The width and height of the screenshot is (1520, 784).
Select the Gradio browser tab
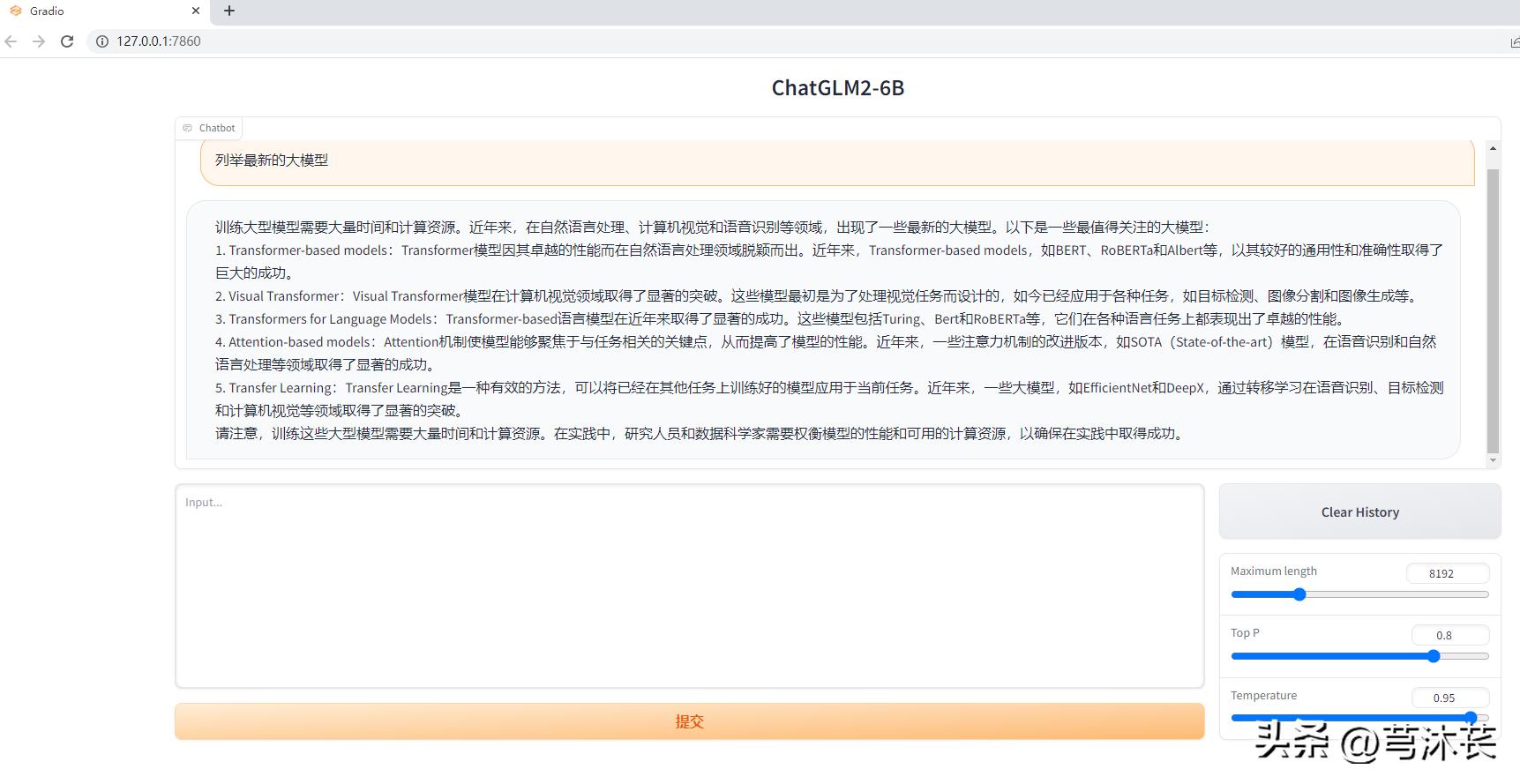click(x=104, y=11)
